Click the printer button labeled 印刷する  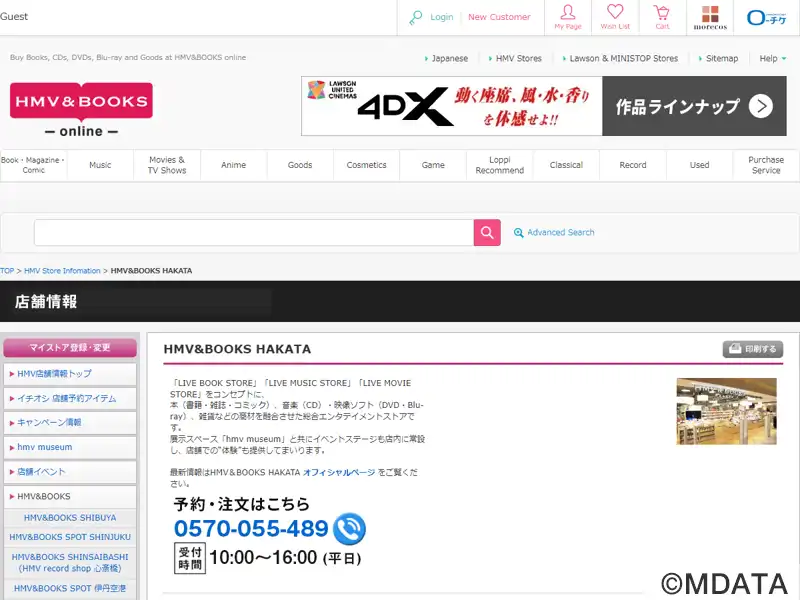[x=753, y=349]
